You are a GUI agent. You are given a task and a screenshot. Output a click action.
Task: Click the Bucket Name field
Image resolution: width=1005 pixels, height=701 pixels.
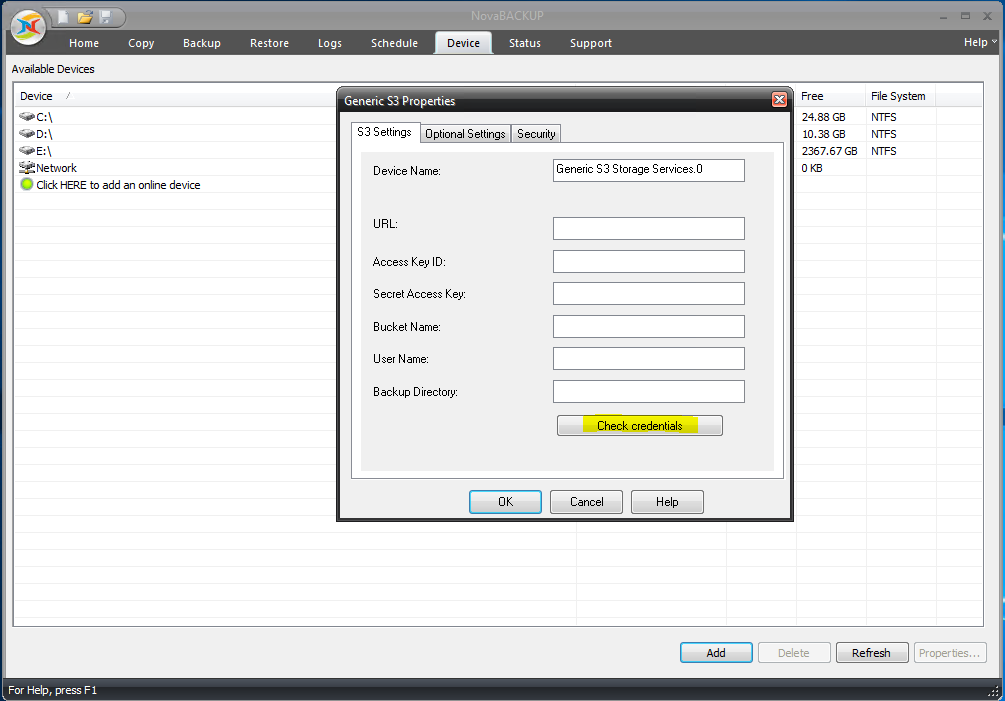649,326
